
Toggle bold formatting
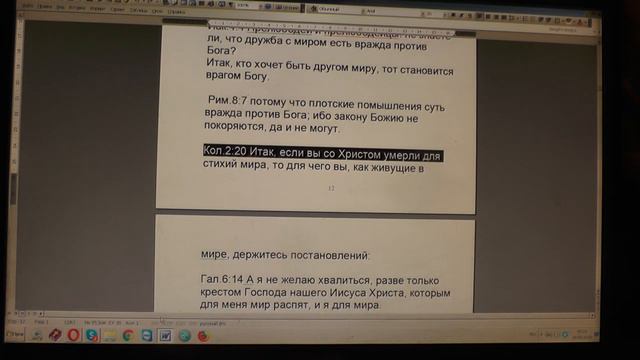pyautogui.click(x=453, y=15)
